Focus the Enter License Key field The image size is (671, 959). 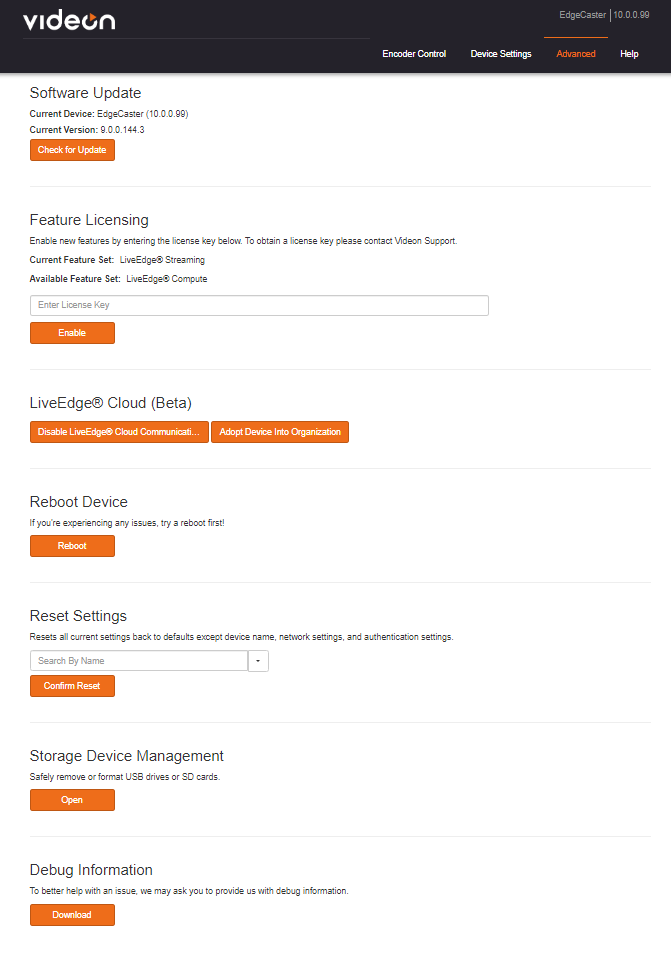259,305
